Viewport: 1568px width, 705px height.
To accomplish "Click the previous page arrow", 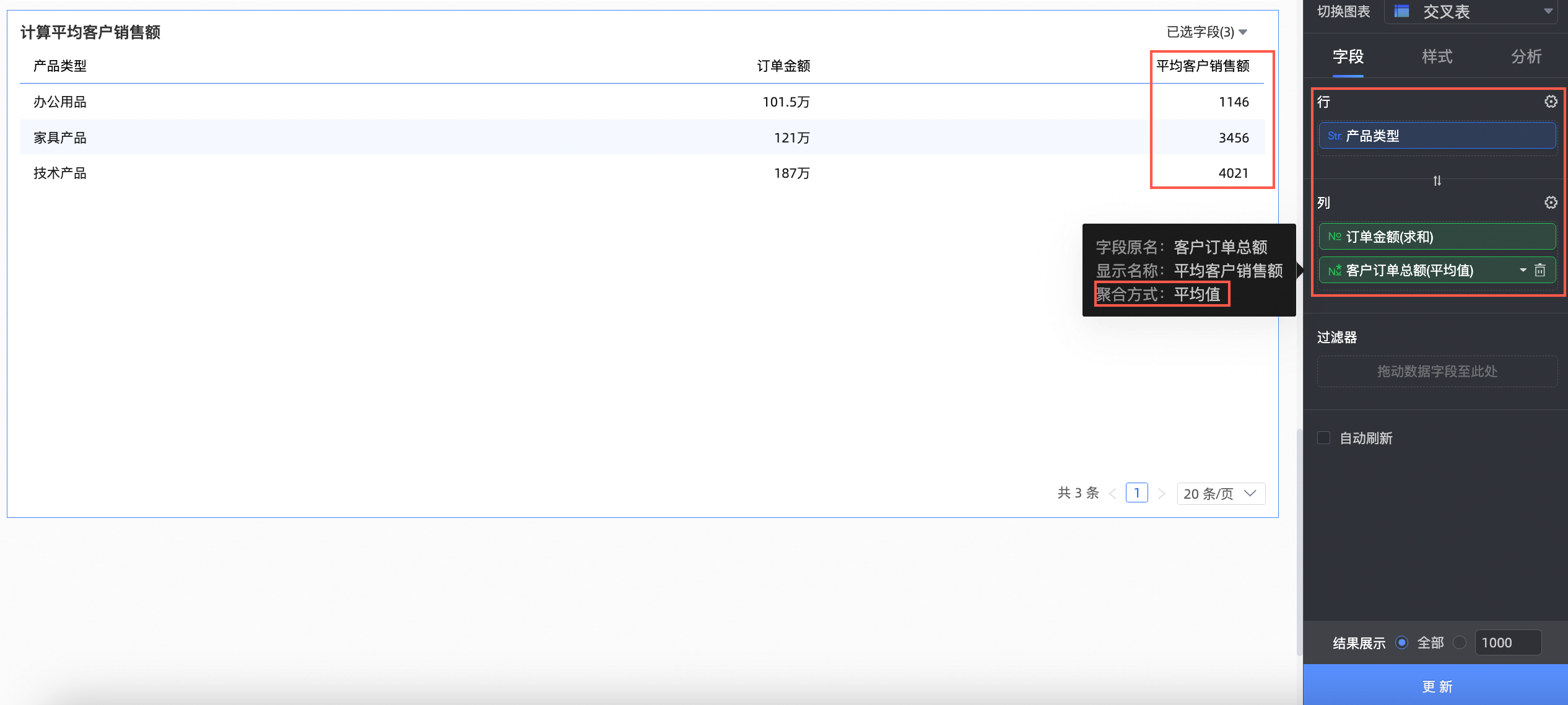I will (1113, 494).
